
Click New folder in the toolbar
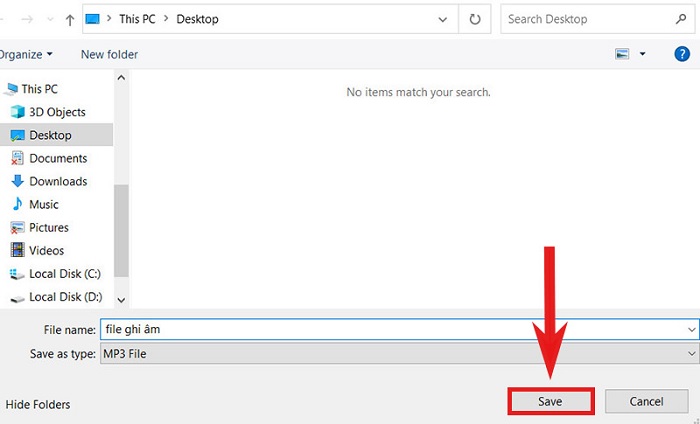coord(109,54)
